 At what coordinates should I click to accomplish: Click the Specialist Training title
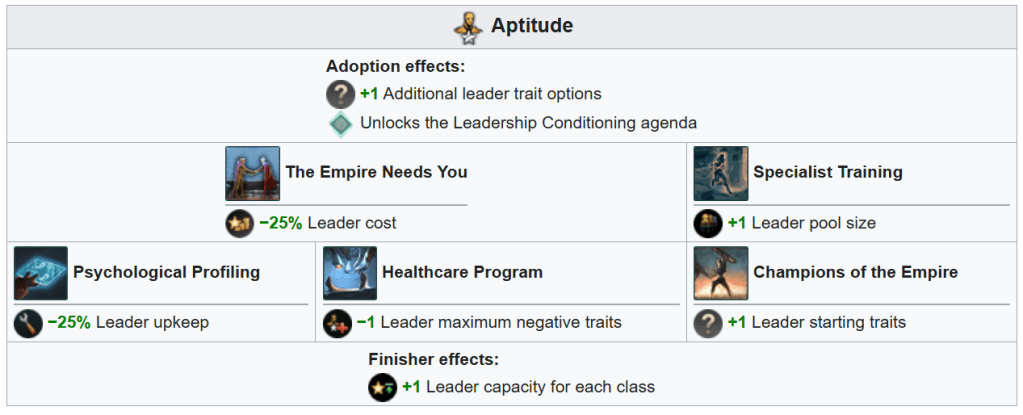[827, 172]
